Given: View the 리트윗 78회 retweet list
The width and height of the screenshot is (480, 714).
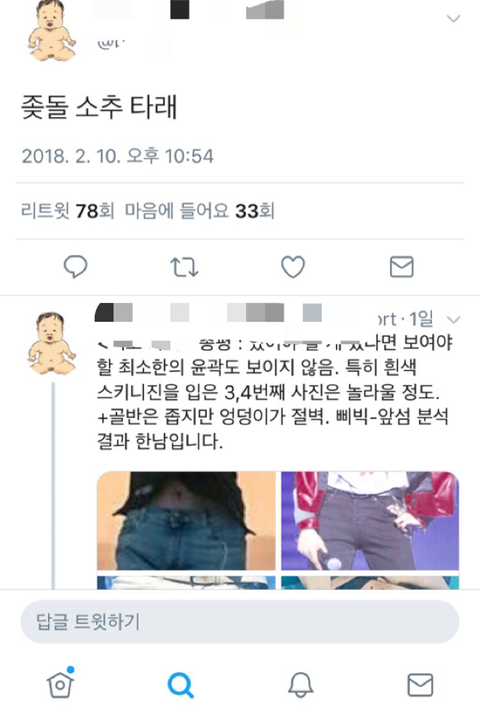Looking at the screenshot, I should coord(67,211).
